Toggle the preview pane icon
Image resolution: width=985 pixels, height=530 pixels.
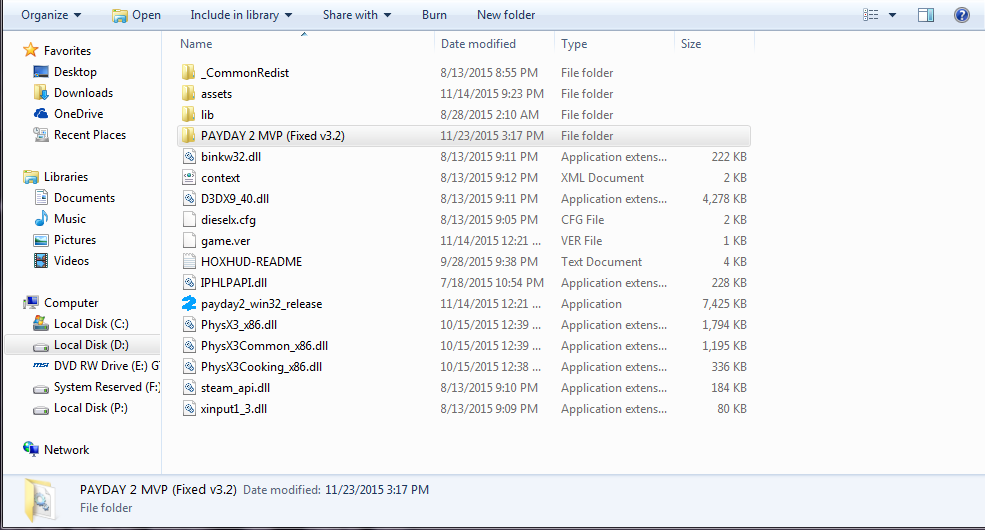pyautogui.click(x=926, y=15)
